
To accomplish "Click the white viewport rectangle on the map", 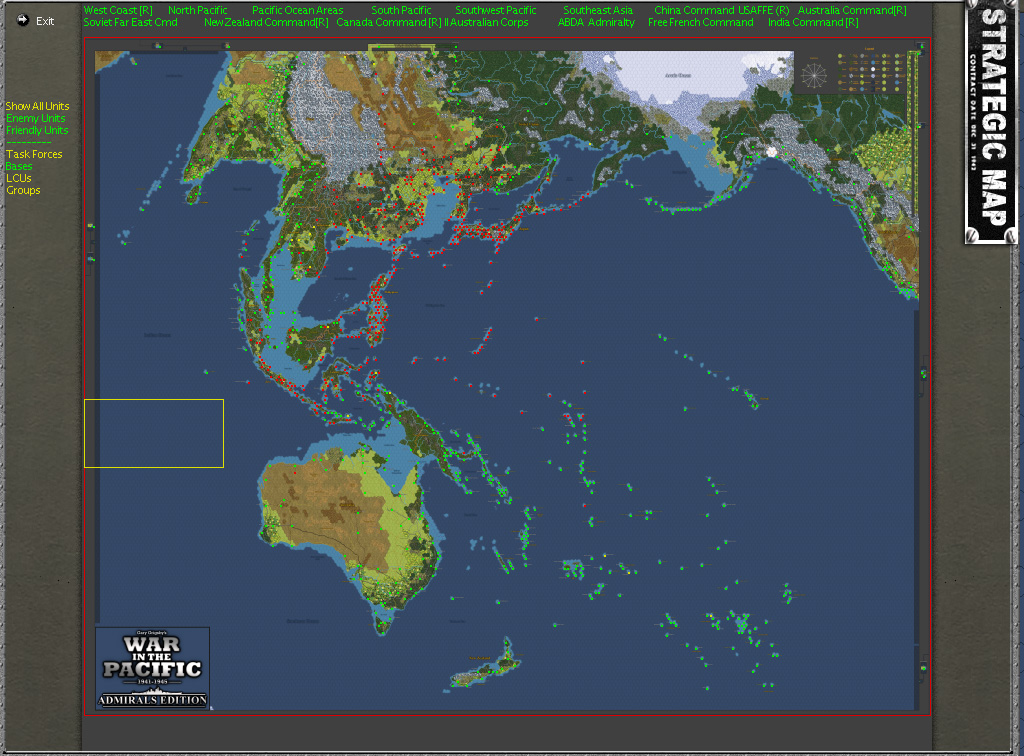I will click(x=154, y=432).
